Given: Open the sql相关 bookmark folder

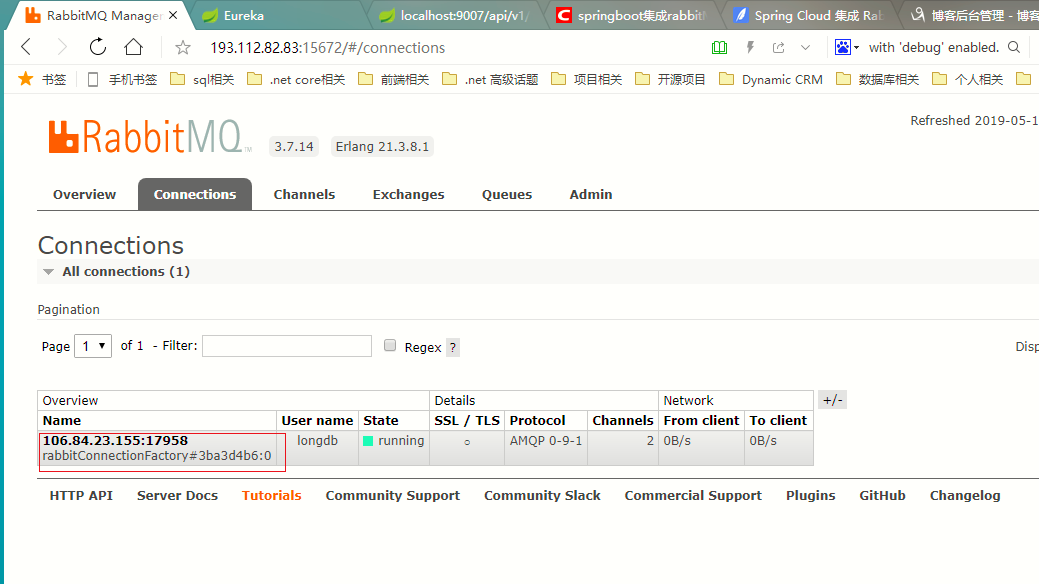Looking at the screenshot, I should pyautogui.click(x=202, y=80).
